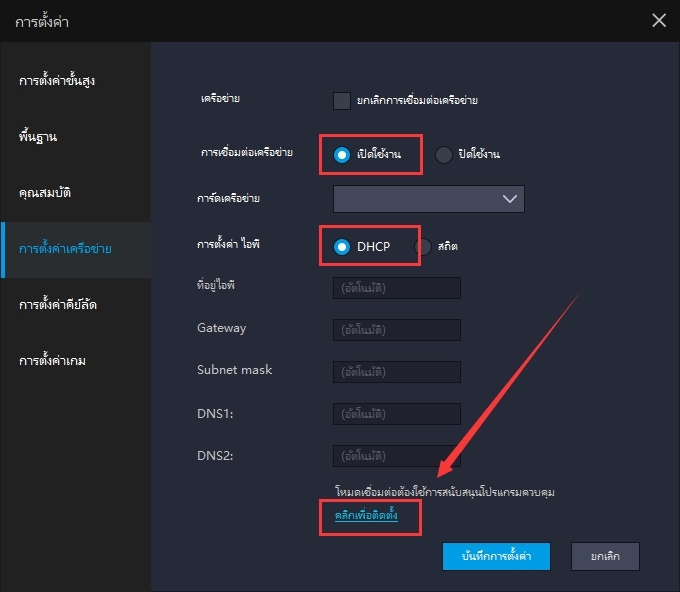Switch to the พื้นฐาน basic settings tab
The width and height of the screenshot is (680, 592).
38,135
